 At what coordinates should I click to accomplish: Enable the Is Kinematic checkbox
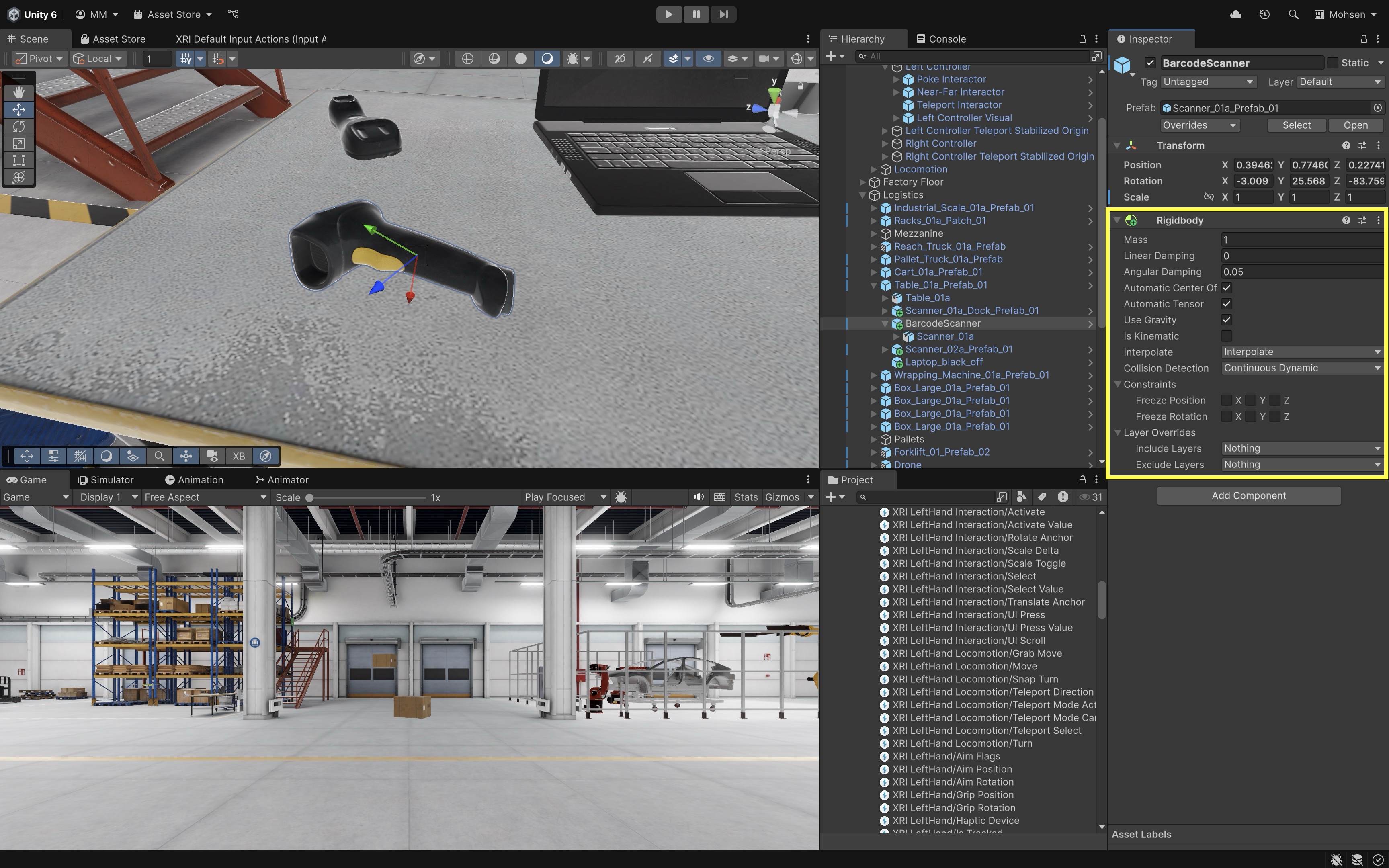coord(1227,336)
